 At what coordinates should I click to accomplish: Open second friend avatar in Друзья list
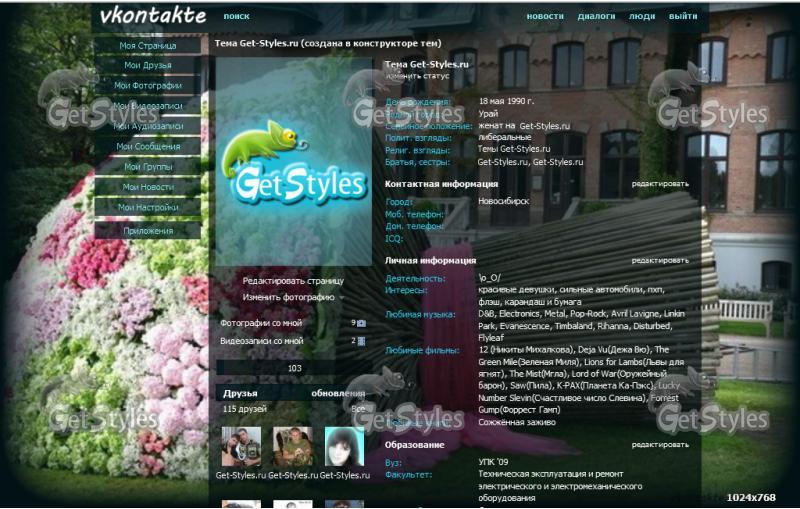coord(293,447)
